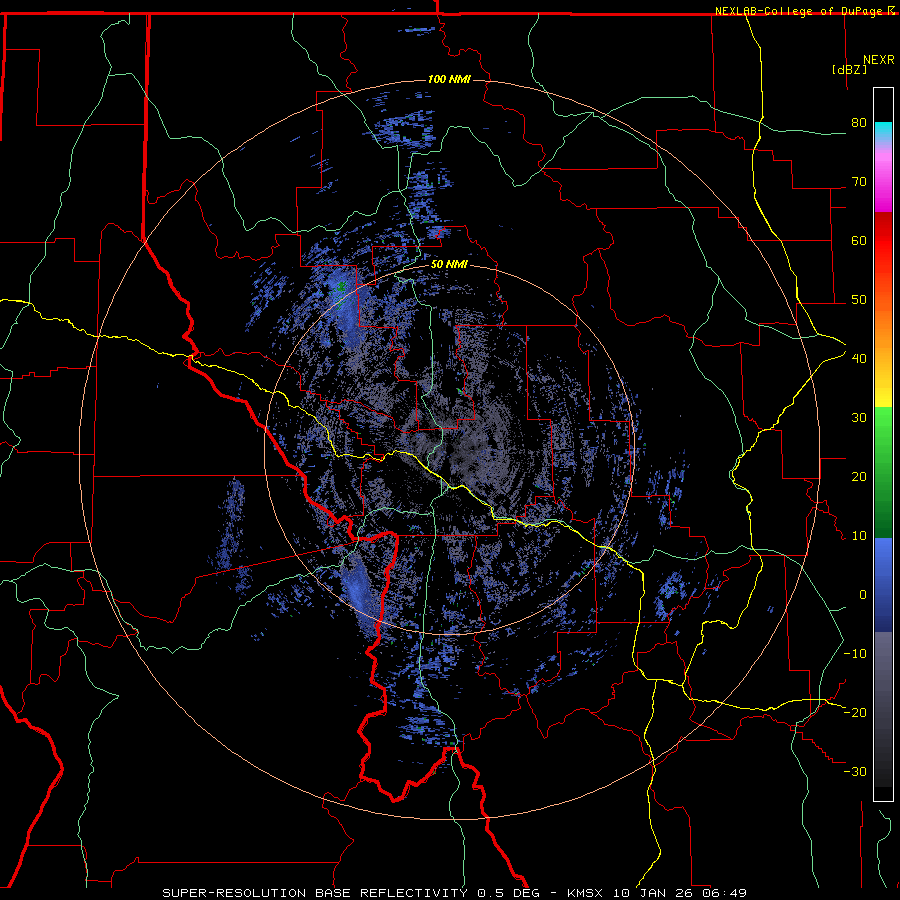This screenshot has height=900, width=900.
Task: Click the 60 dBZ scale value
Action: [x=859, y=240]
